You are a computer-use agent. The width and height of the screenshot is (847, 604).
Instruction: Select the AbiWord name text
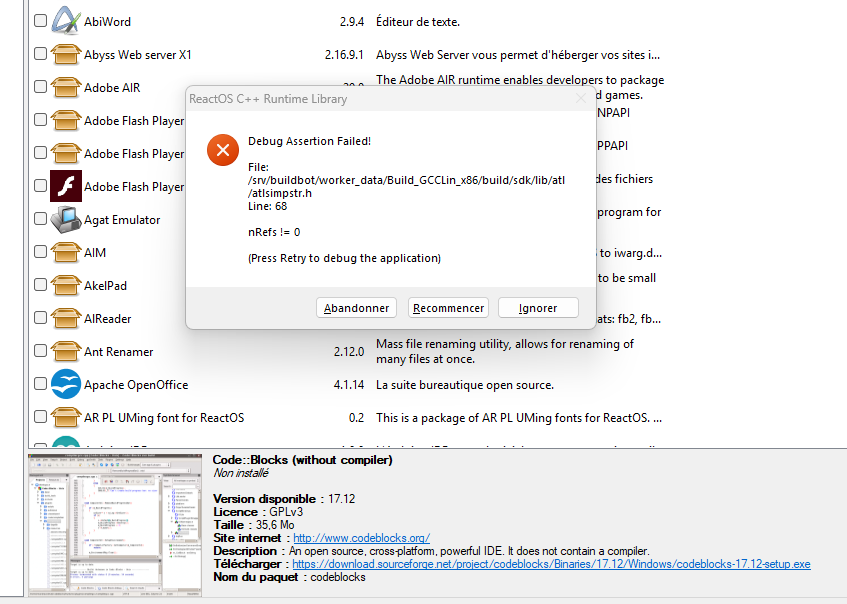coord(107,22)
